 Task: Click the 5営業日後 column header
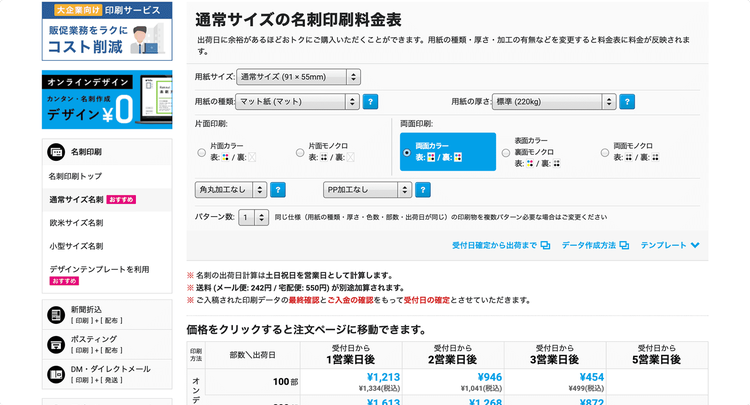[657, 355]
